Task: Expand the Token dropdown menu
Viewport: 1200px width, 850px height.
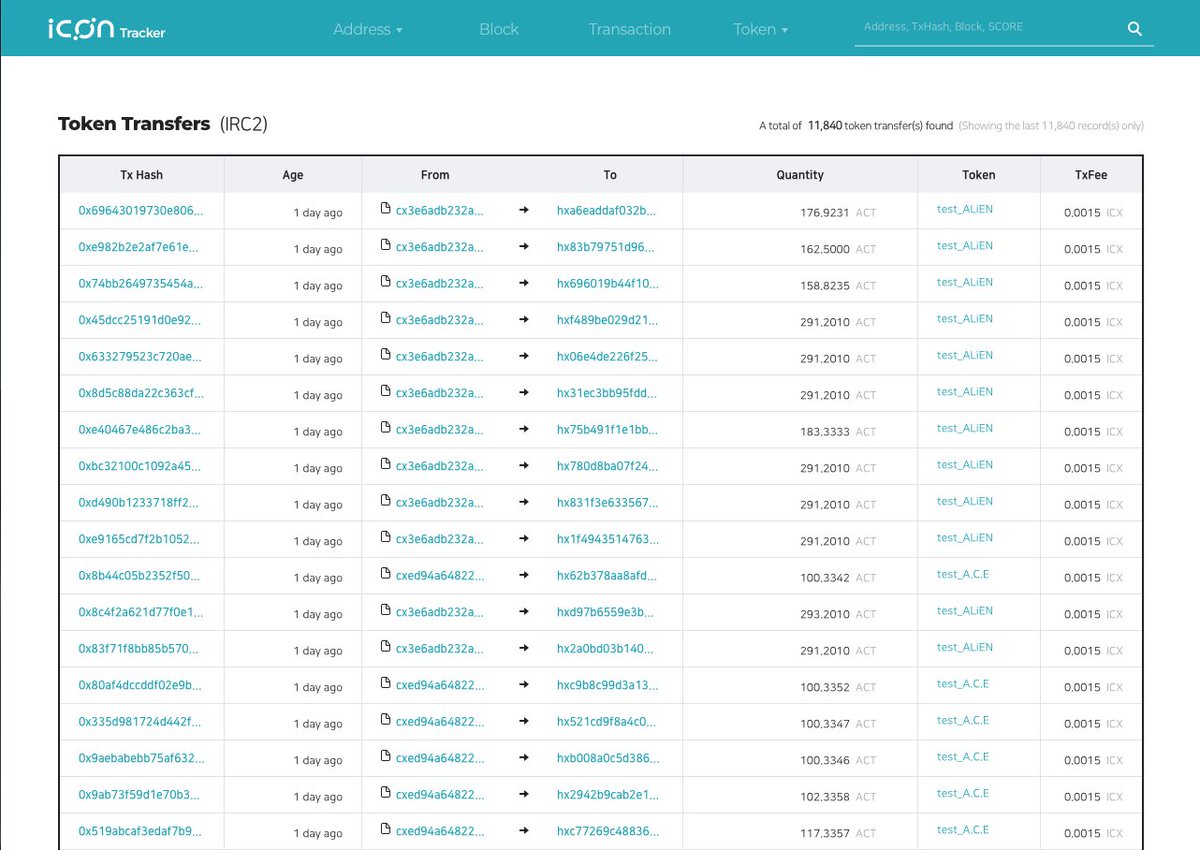Action: [x=761, y=29]
